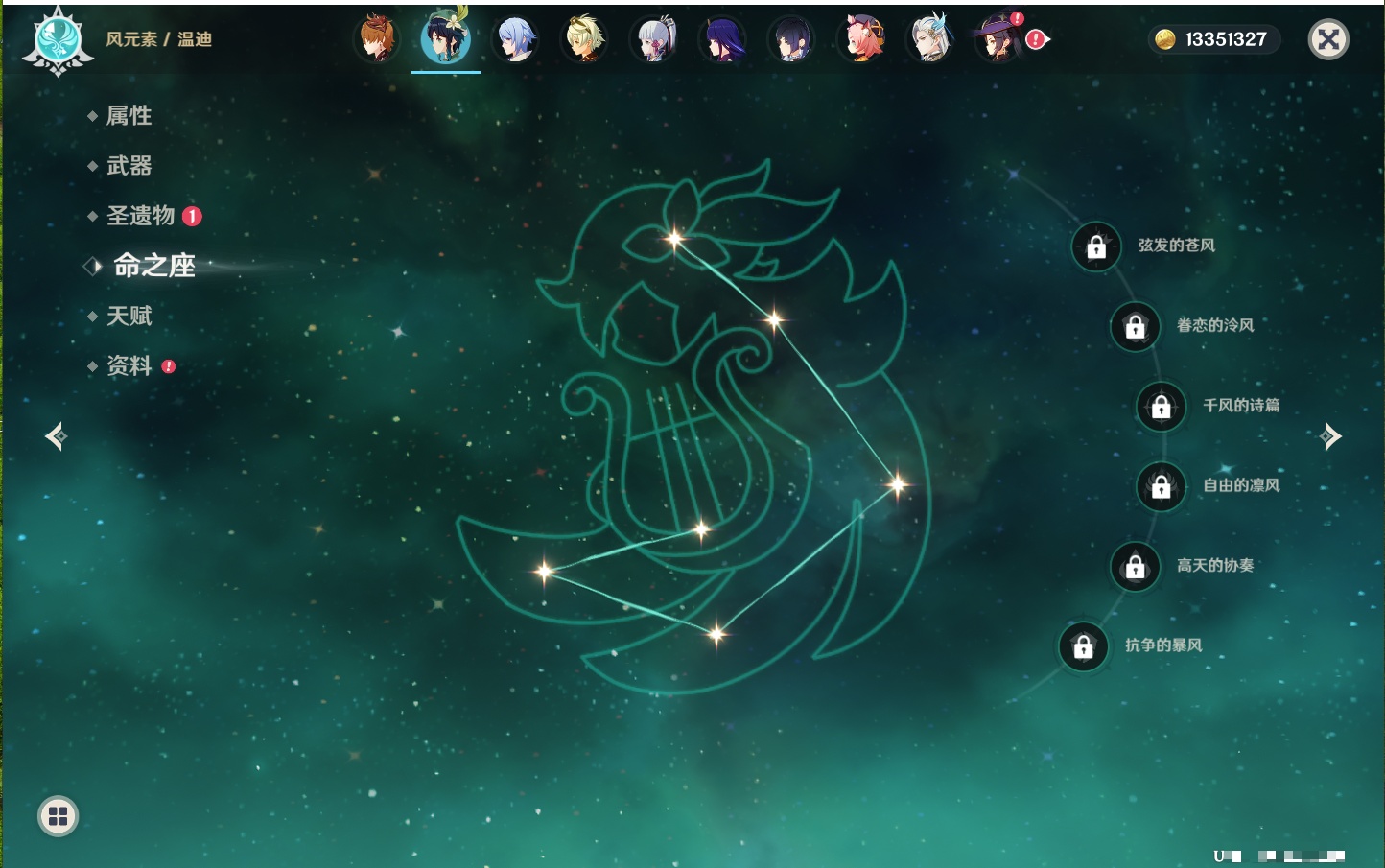Select the 眷恋的泠风 constellation label
This screenshot has height=868, width=1385.
coord(1214,326)
